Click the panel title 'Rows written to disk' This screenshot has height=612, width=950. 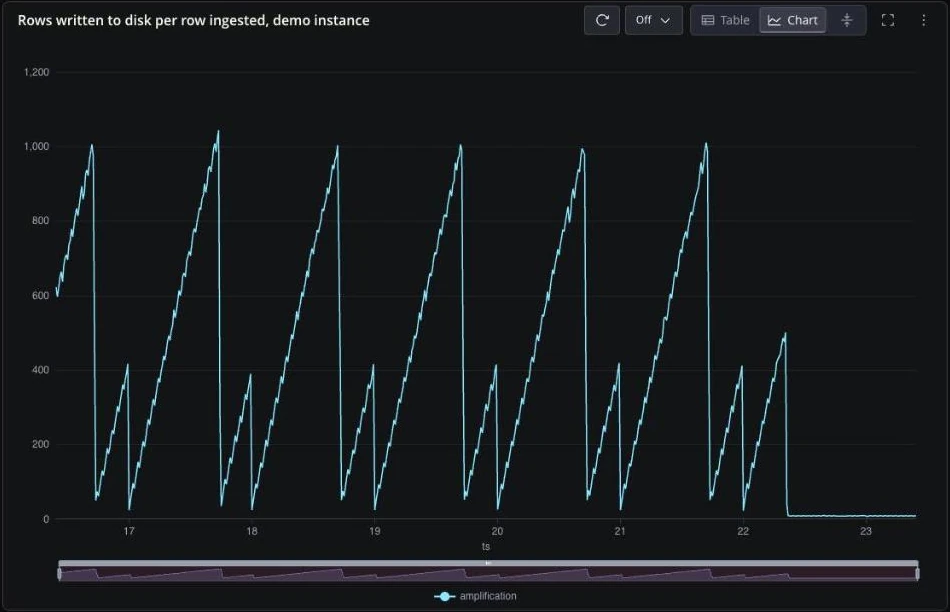click(x=193, y=20)
